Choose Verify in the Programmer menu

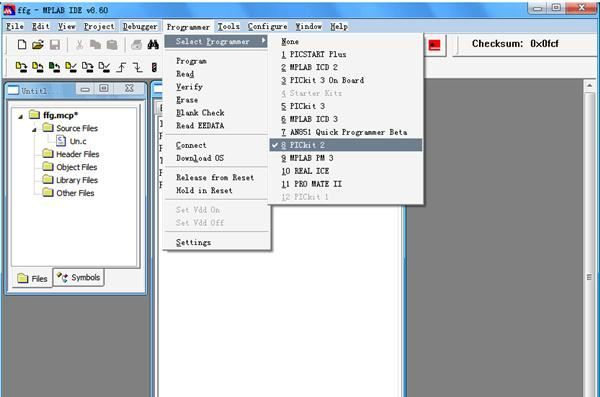pos(216,87)
